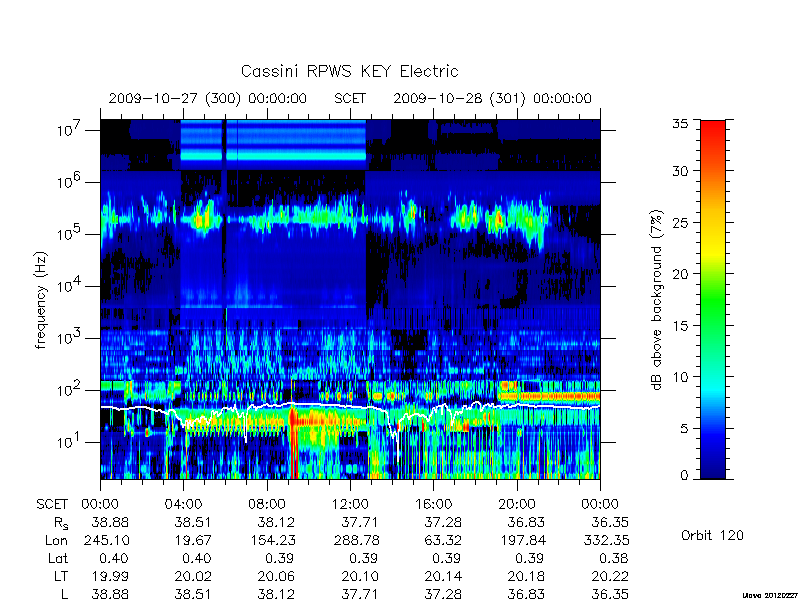Click the 'SCET' label in the top header

(x=350, y=98)
